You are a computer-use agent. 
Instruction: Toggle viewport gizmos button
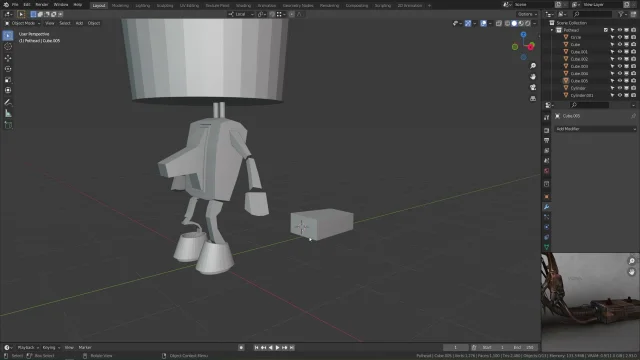pos(468,24)
